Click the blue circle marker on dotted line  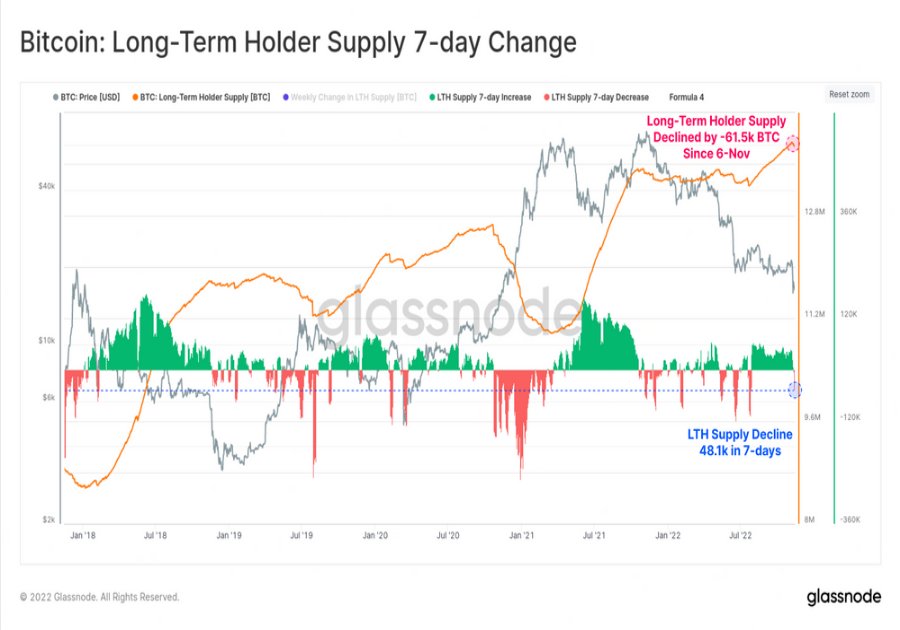point(794,390)
